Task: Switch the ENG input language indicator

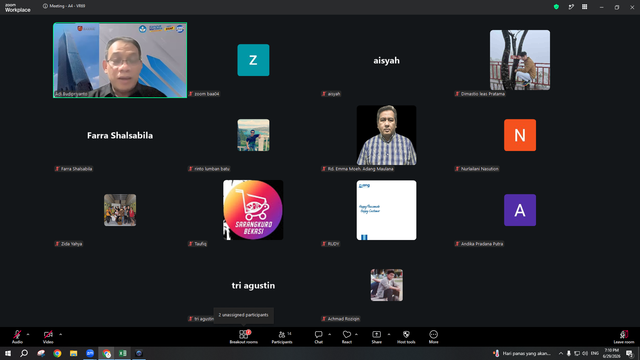Action: pyautogui.click(x=595, y=353)
